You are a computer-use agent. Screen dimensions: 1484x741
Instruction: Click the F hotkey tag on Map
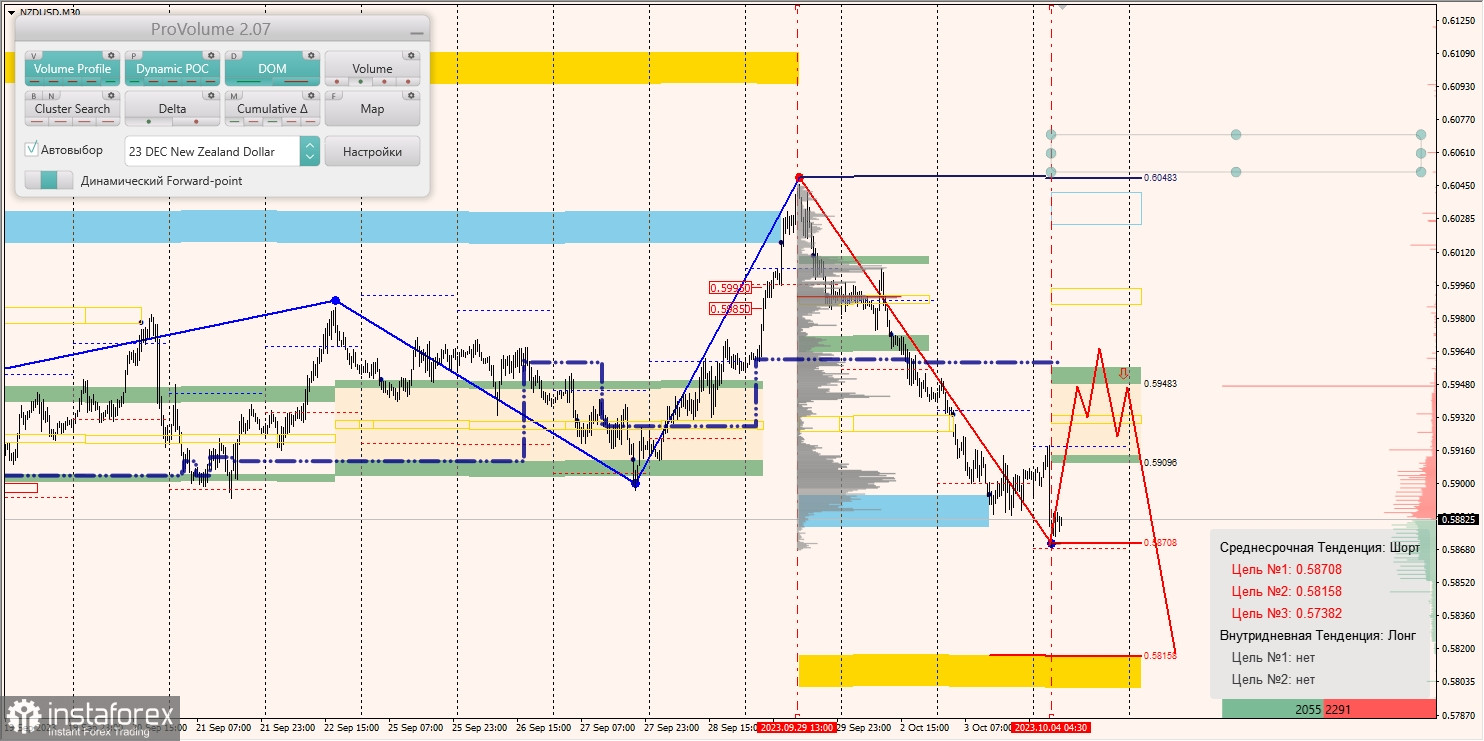tap(335, 96)
